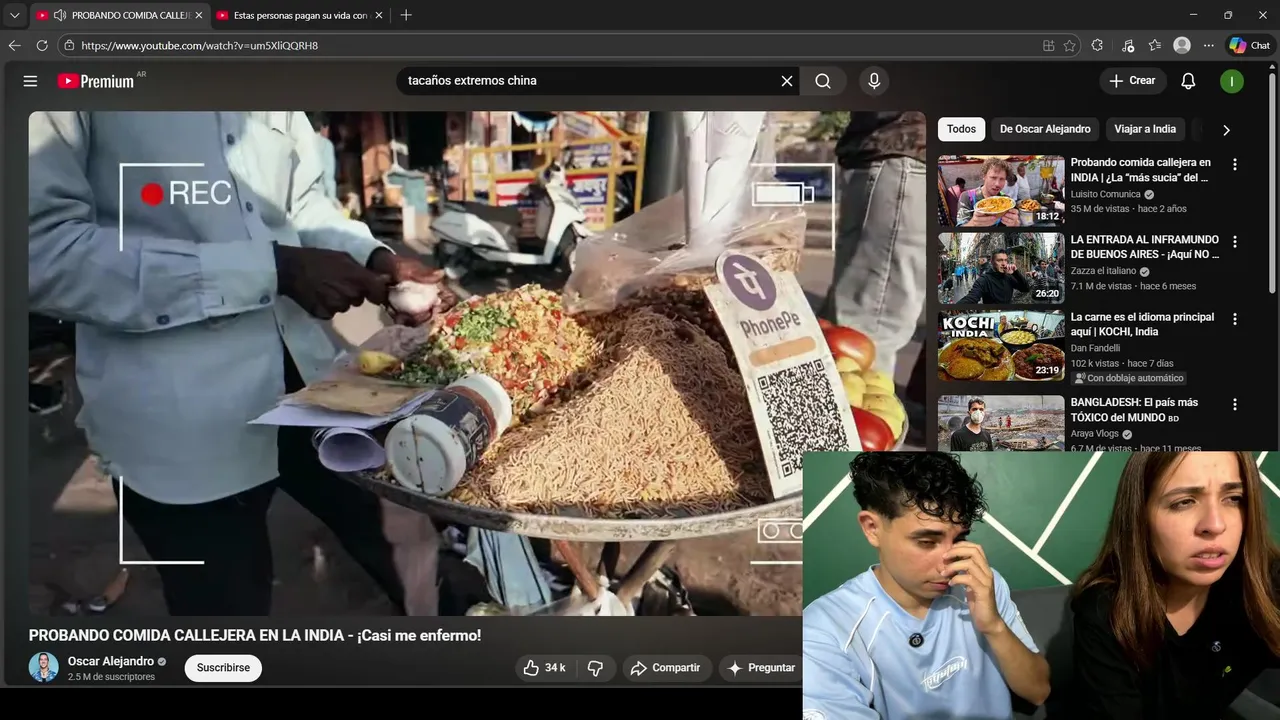
Task: Click the Compartir share button
Action: (x=666, y=668)
